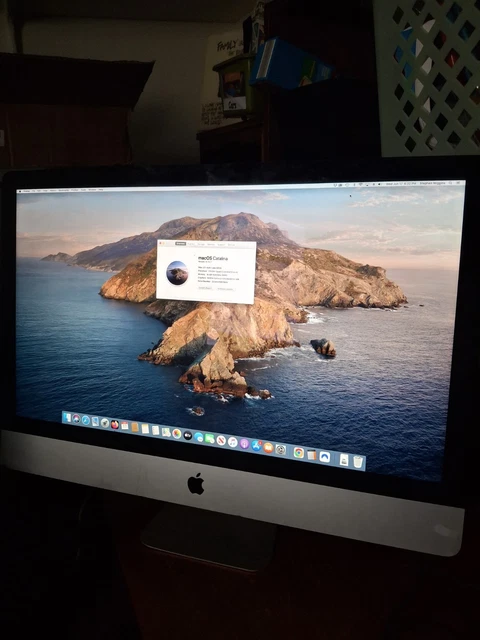Open the document stack beside Trash
Screen dimensions: 480x640
pyautogui.click(x=344, y=460)
